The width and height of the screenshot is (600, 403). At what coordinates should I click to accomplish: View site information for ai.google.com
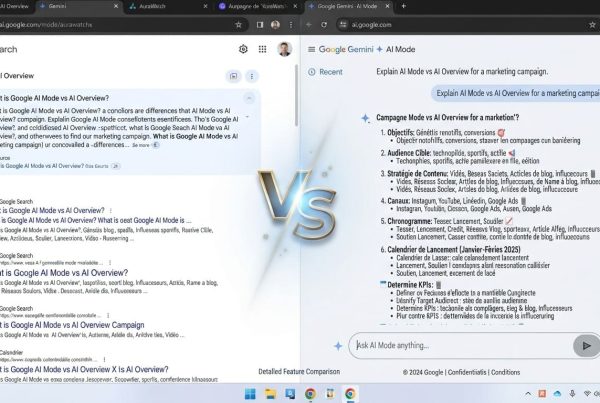pyautogui.click(x=343, y=25)
